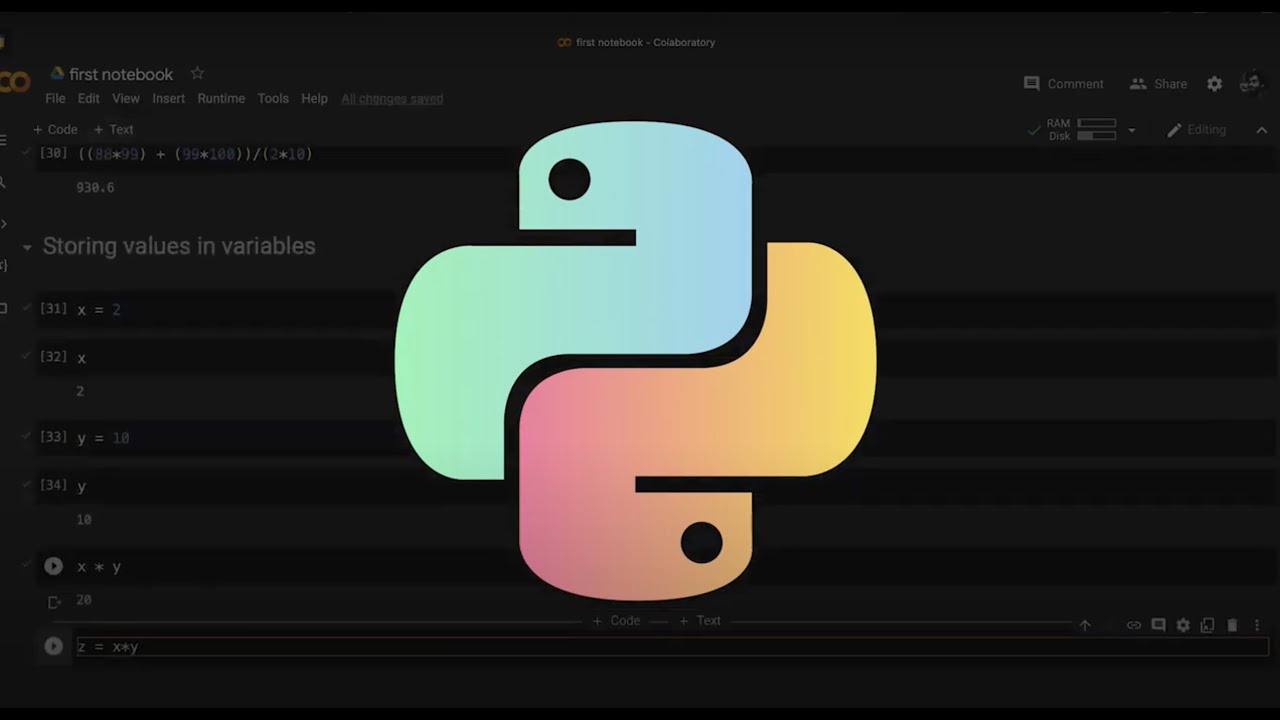
Task: Open the Edit menu
Action: [x=89, y=98]
